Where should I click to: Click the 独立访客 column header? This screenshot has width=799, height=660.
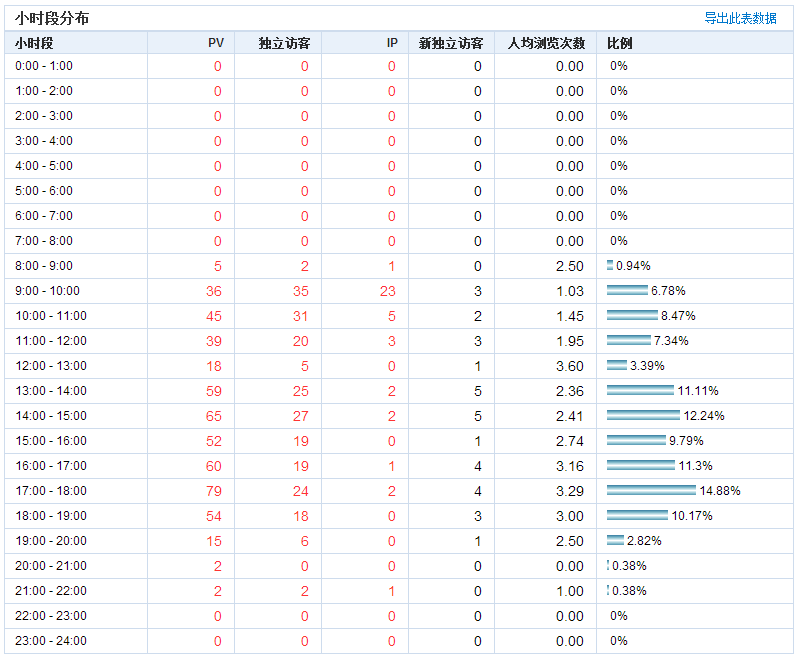click(x=284, y=43)
